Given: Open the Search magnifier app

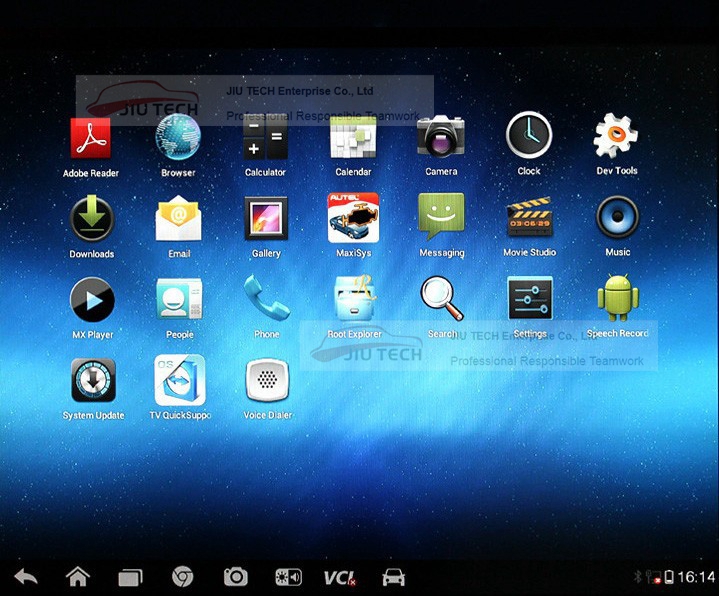Looking at the screenshot, I should point(442,298).
